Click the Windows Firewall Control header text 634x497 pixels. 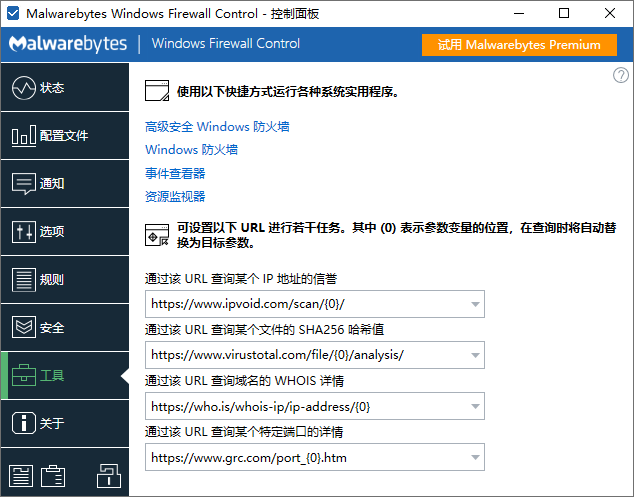226,44
